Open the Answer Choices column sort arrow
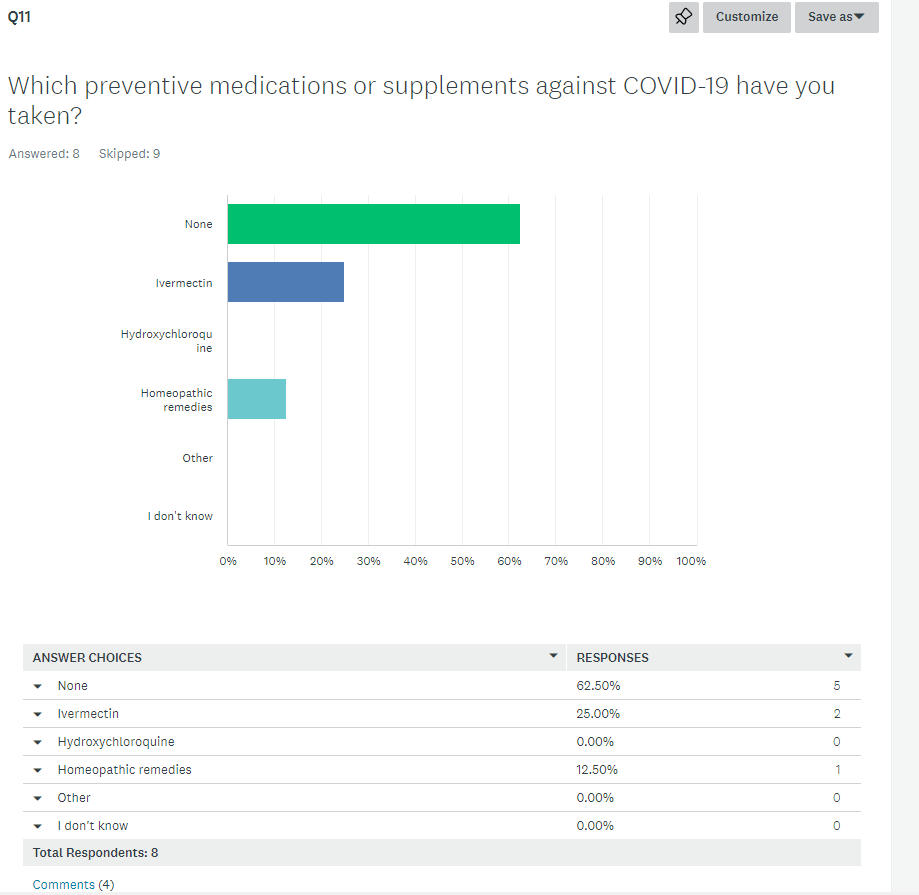919x895 pixels. pos(553,656)
